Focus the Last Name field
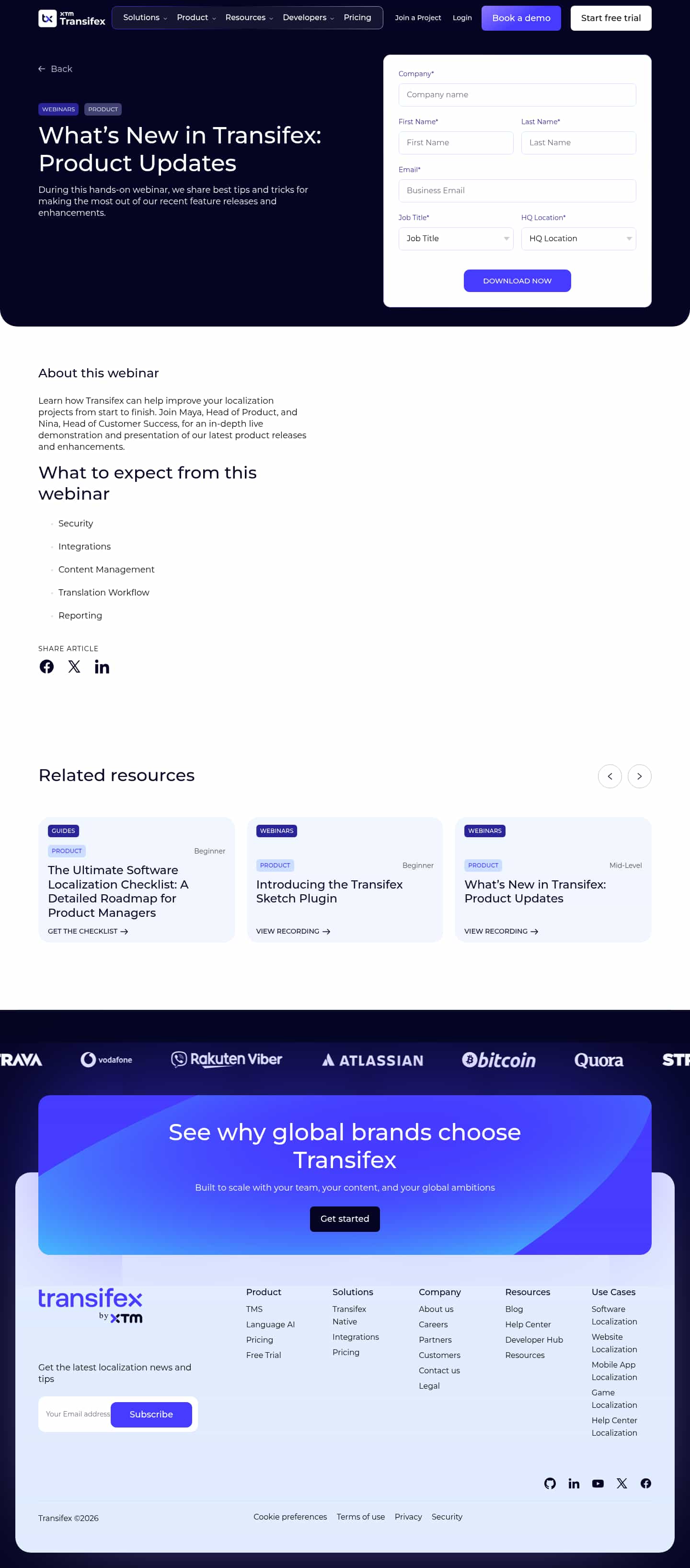 (579, 143)
